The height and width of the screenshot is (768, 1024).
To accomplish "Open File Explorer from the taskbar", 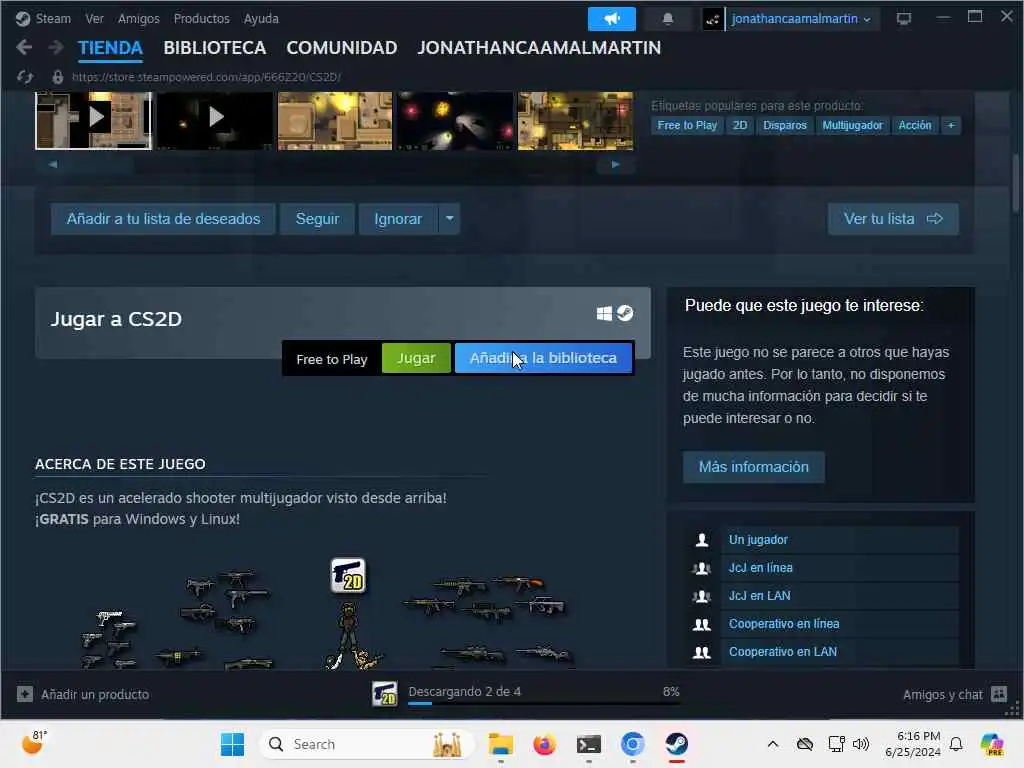I will (500, 744).
